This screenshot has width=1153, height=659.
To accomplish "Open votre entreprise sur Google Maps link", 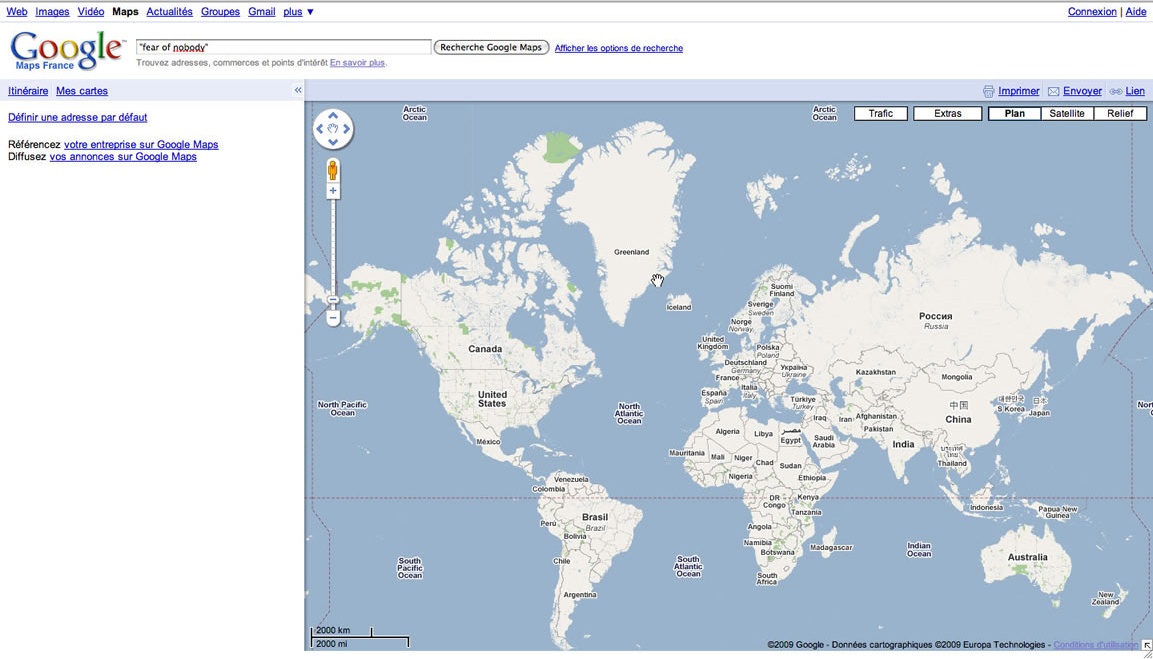I will (141, 145).
